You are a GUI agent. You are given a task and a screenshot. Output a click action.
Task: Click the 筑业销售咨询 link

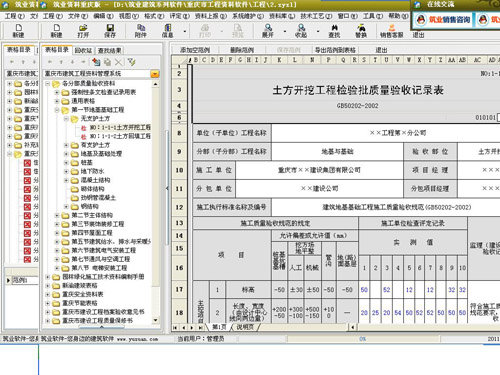(449, 20)
